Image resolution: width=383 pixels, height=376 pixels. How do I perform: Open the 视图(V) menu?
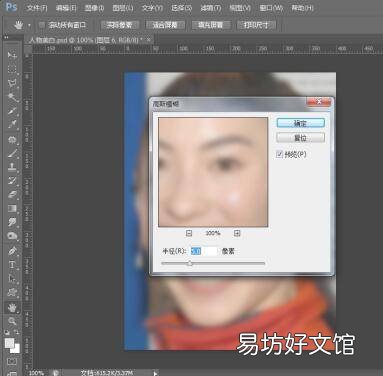click(240, 8)
